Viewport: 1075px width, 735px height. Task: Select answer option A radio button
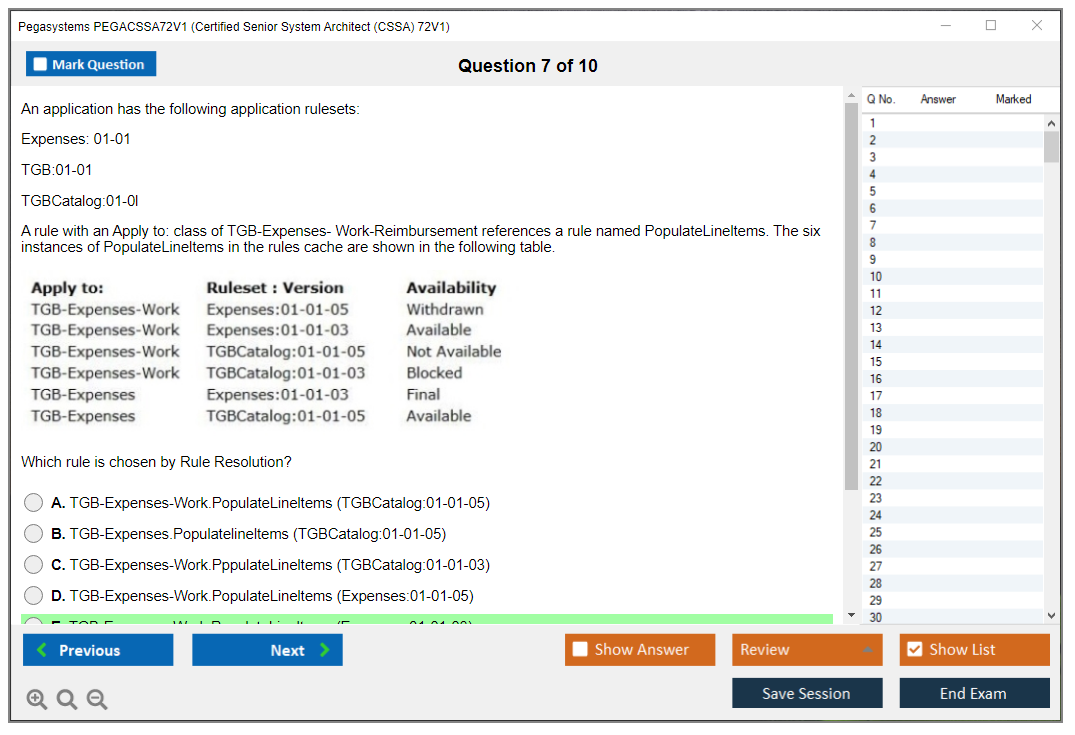[x=34, y=503]
